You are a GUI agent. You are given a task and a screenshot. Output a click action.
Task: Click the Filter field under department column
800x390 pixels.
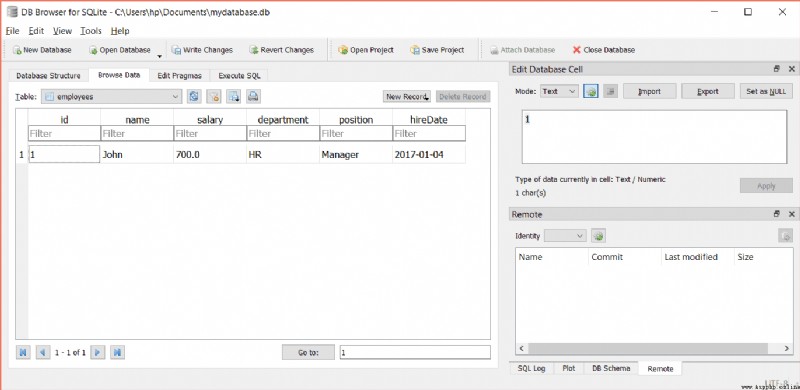(x=283, y=134)
